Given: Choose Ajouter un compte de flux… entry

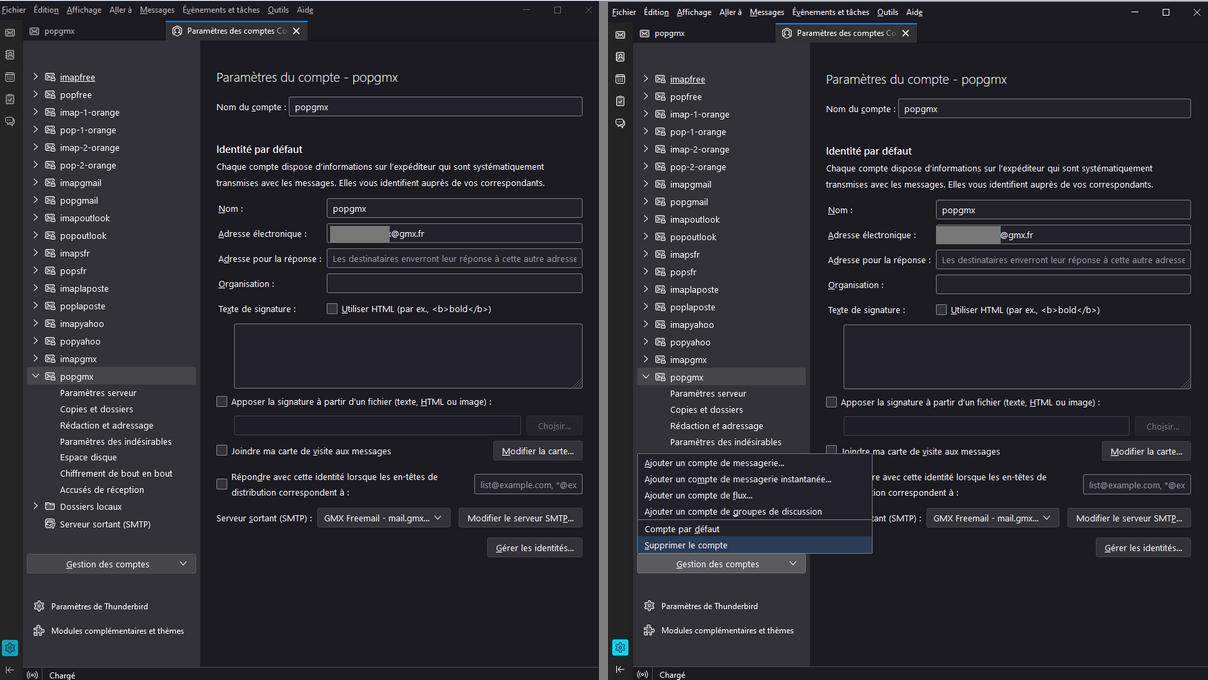Looking at the screenshot, I should (754, 495).
